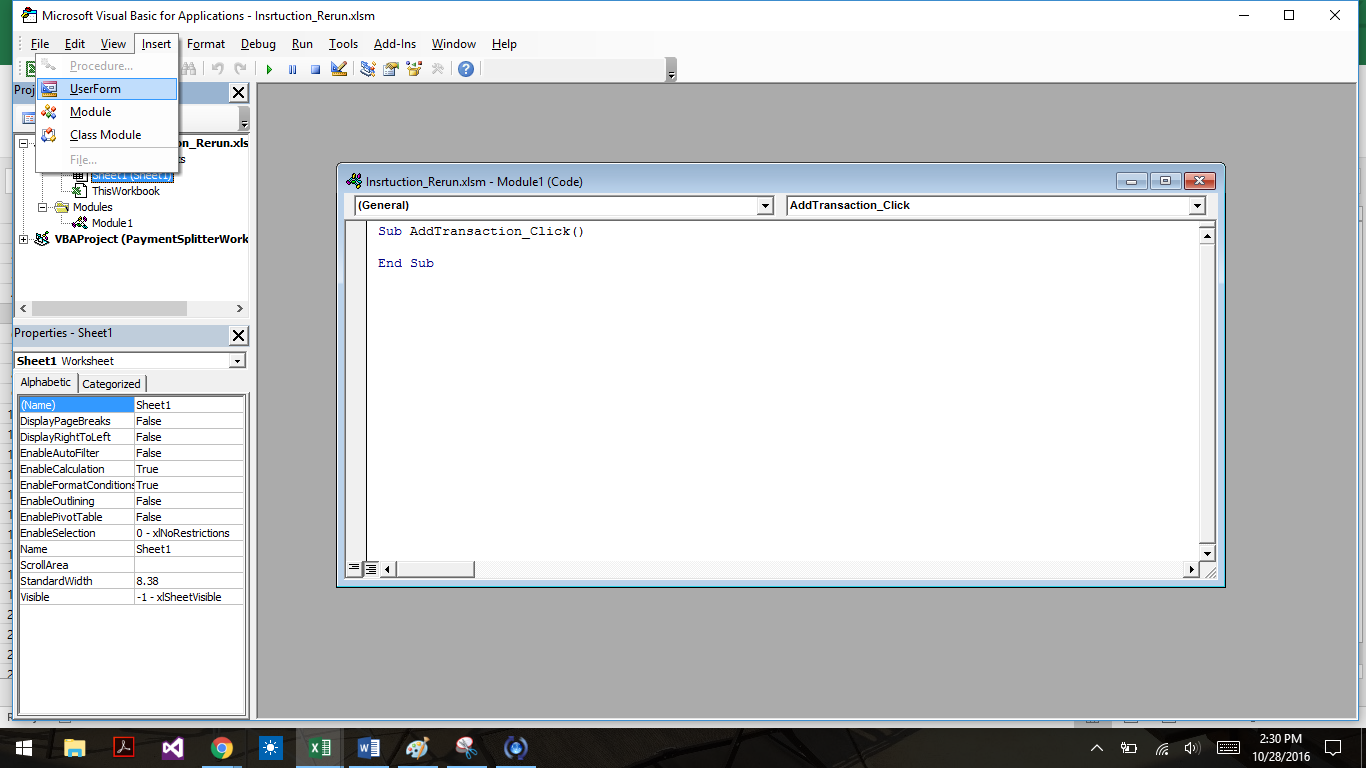
Task: Click the Redo arrow icon
Action: coord(240,69)
